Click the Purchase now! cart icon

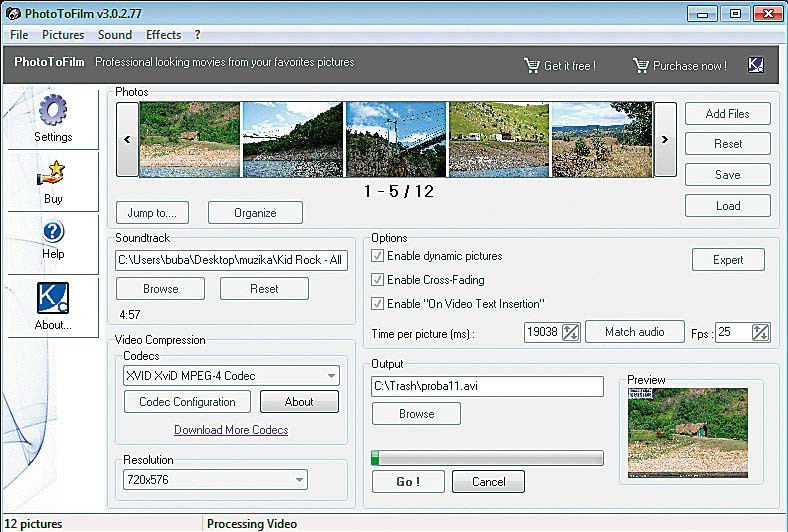(x=641, y=65)
